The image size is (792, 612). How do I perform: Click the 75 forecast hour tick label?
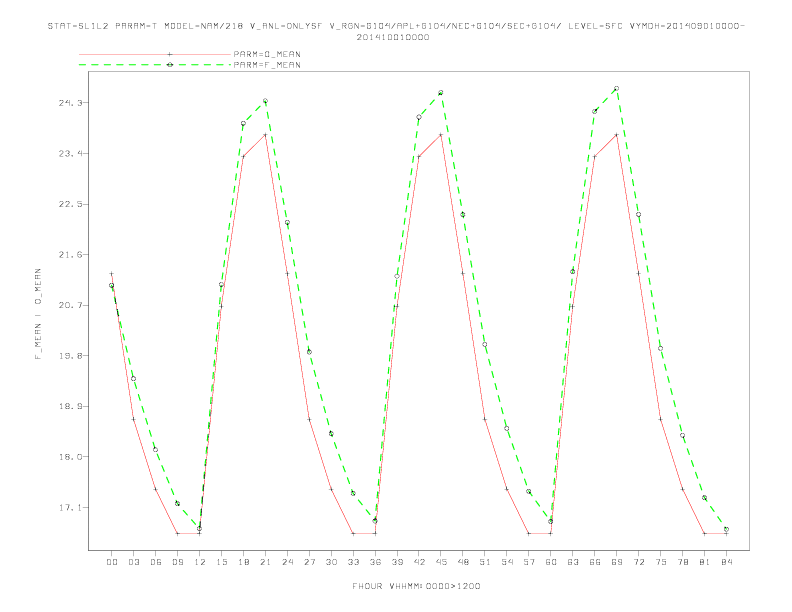pos(661,562)
